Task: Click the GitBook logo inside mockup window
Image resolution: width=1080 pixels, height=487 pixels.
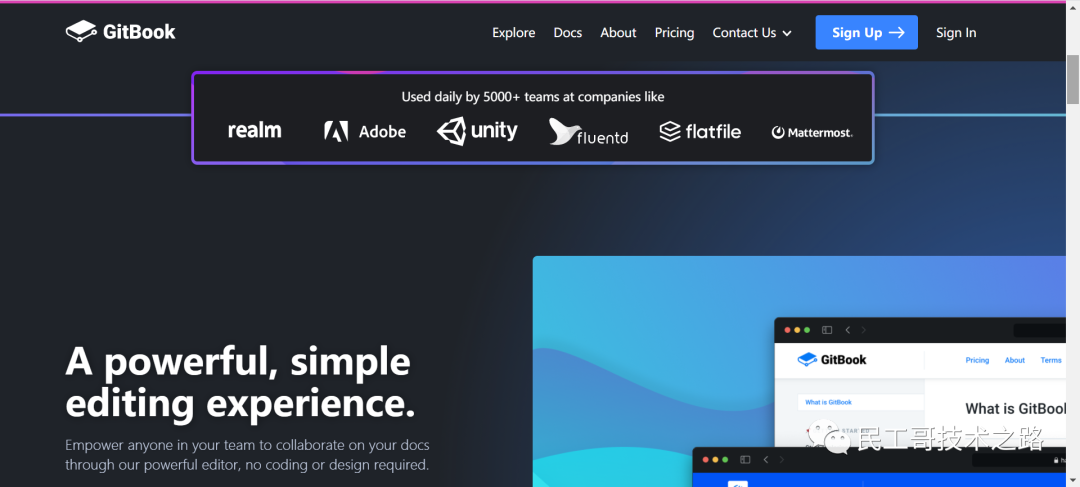Action: 831,359
